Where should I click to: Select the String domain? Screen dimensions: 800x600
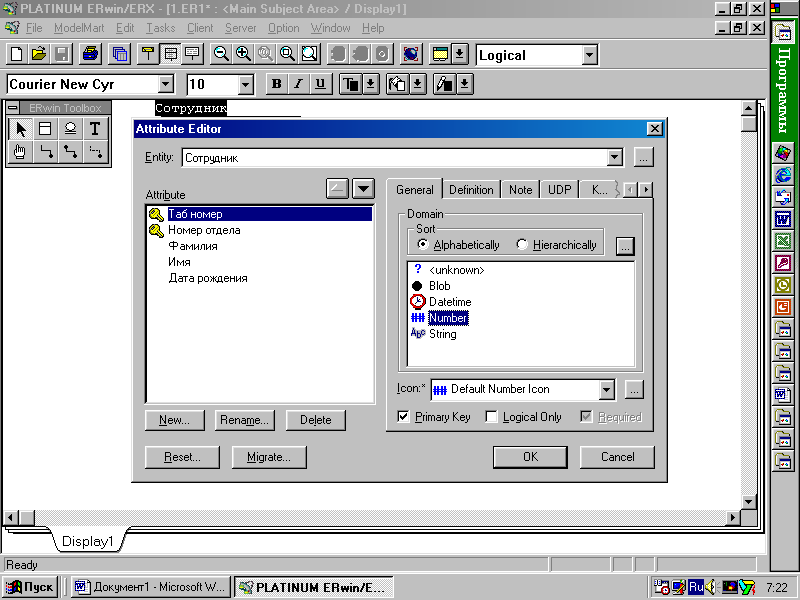click(x=442, y=334)
